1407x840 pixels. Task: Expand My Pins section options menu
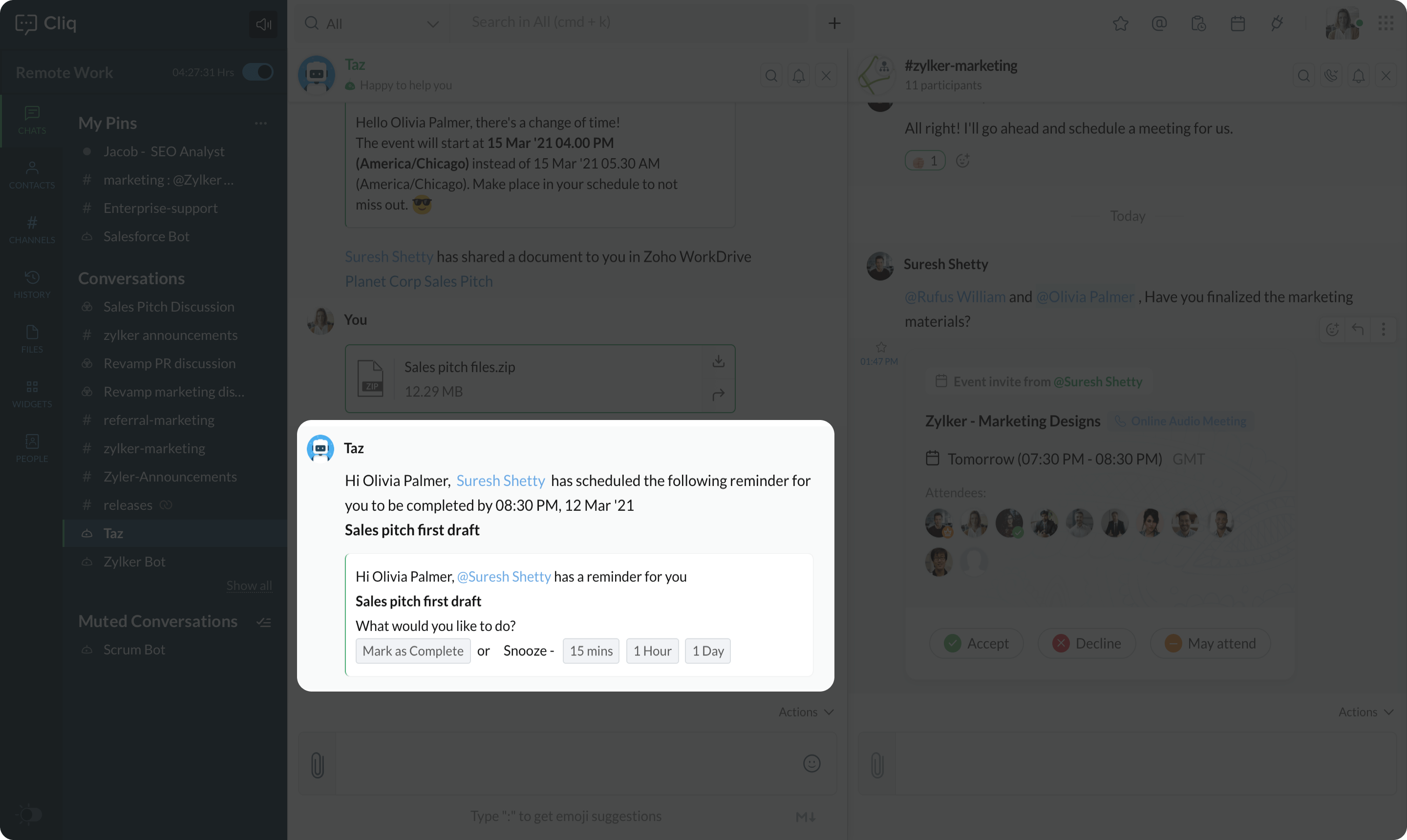click(262, 122)
